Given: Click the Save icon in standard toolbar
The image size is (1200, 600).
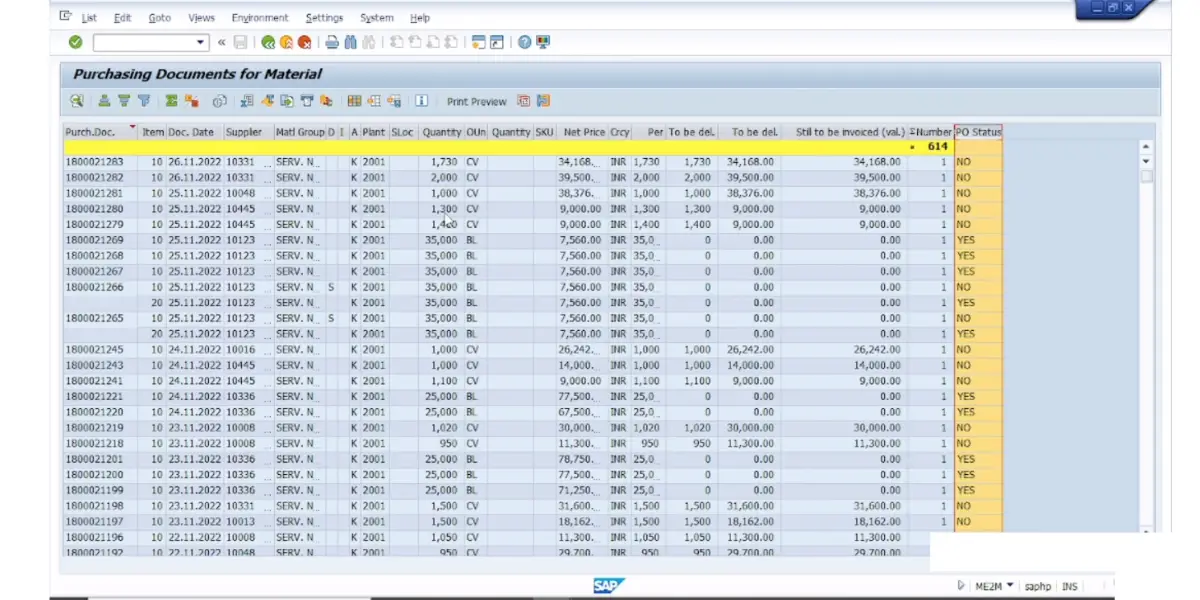Looking at the screenshot, I should tap(240, 42).
